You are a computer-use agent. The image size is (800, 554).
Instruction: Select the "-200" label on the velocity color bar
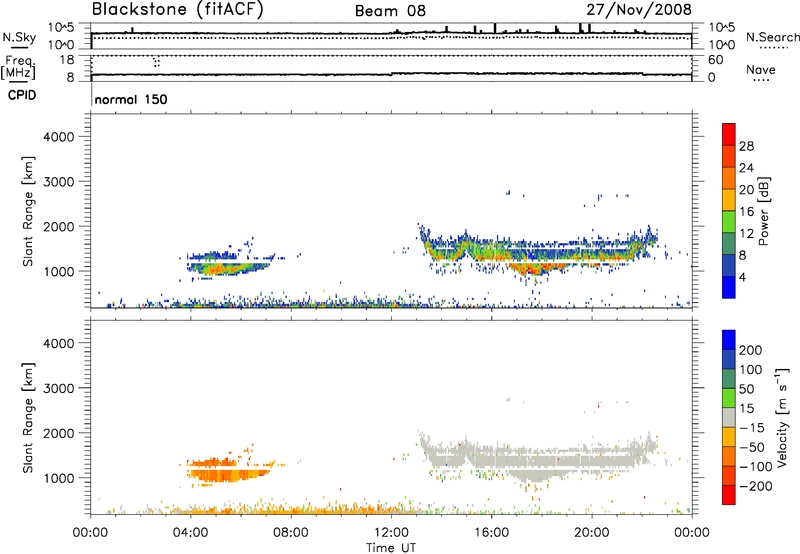[x=756, y=486]
